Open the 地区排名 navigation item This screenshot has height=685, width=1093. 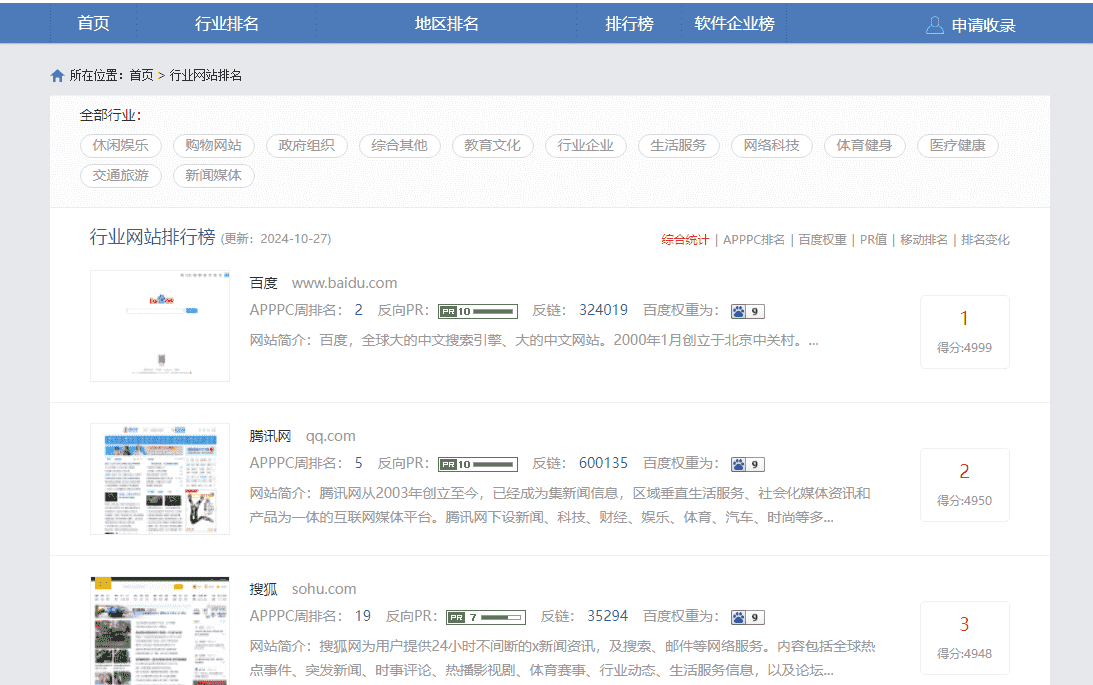tap(446, 24)
